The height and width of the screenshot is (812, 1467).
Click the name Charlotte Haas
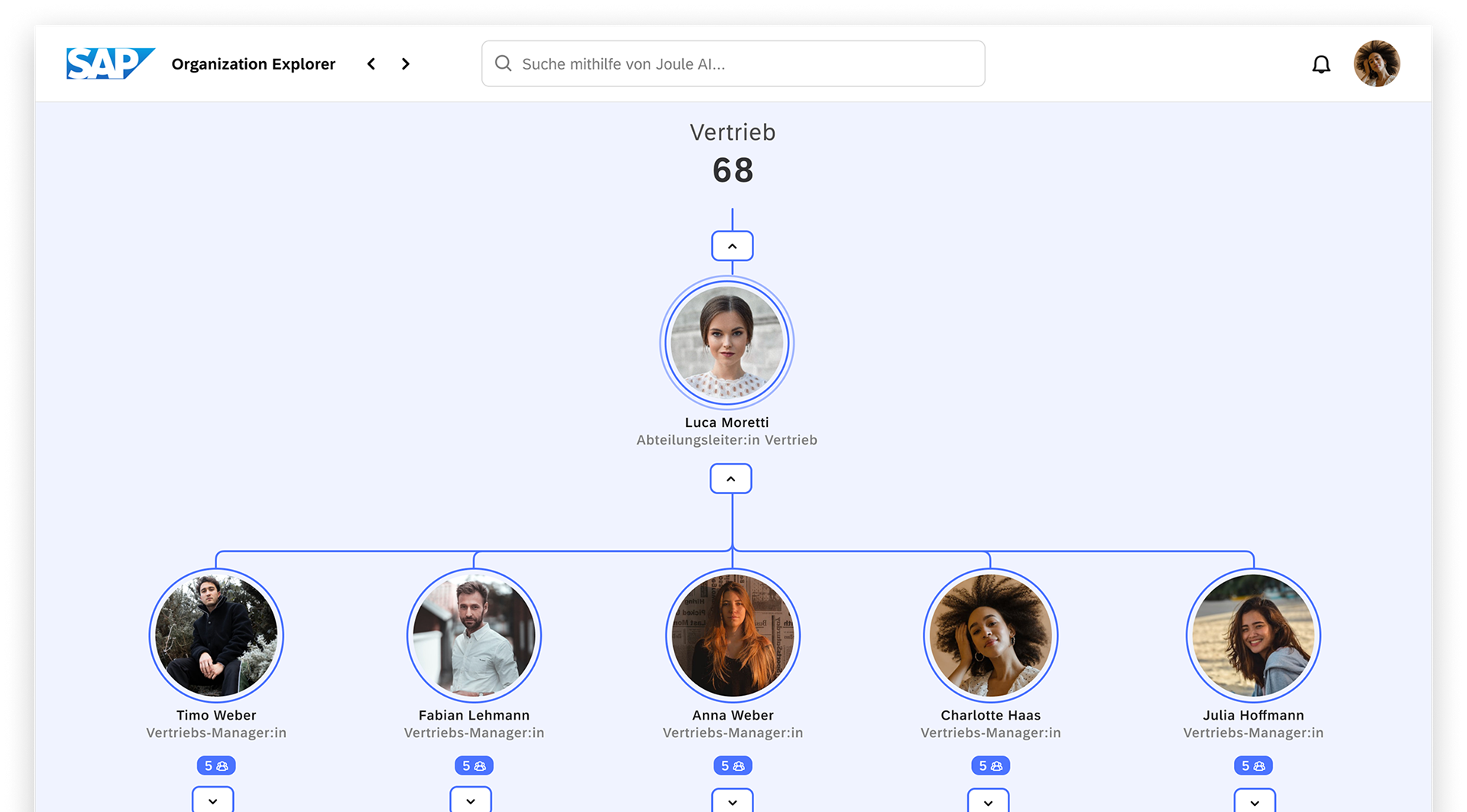(x=990, y=715)
